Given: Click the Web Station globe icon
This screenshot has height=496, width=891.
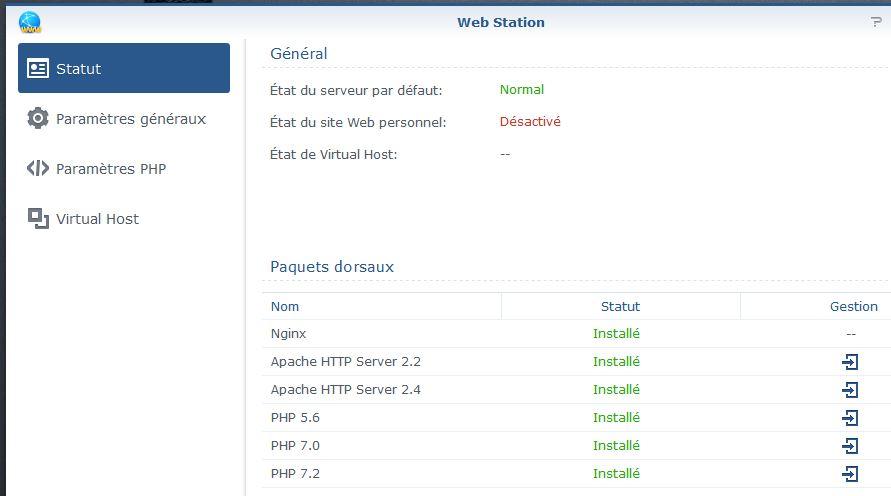Looking at the screenshot, I should (x=30, y=22).
